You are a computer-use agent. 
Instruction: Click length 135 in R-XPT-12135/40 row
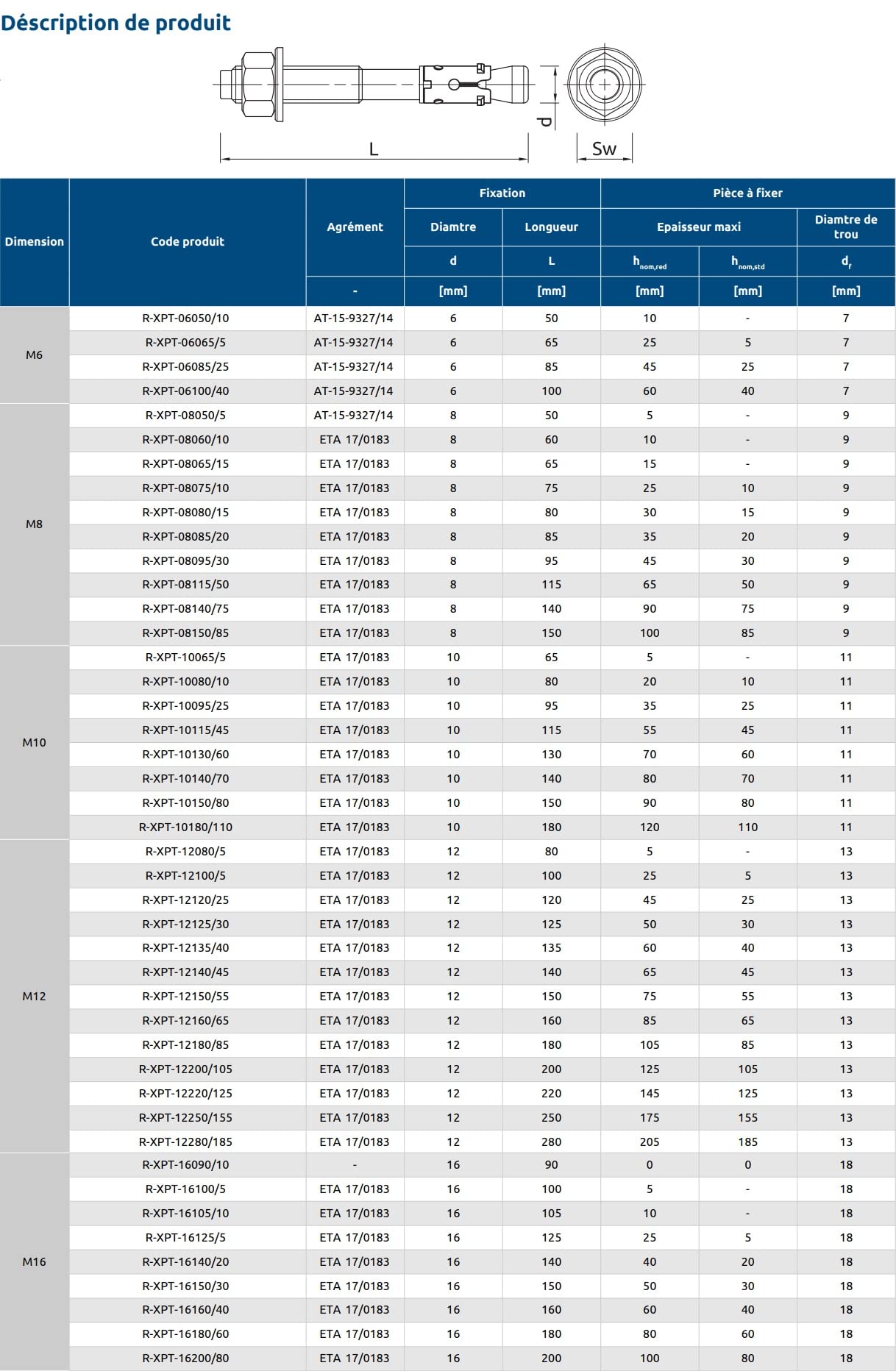551,947
